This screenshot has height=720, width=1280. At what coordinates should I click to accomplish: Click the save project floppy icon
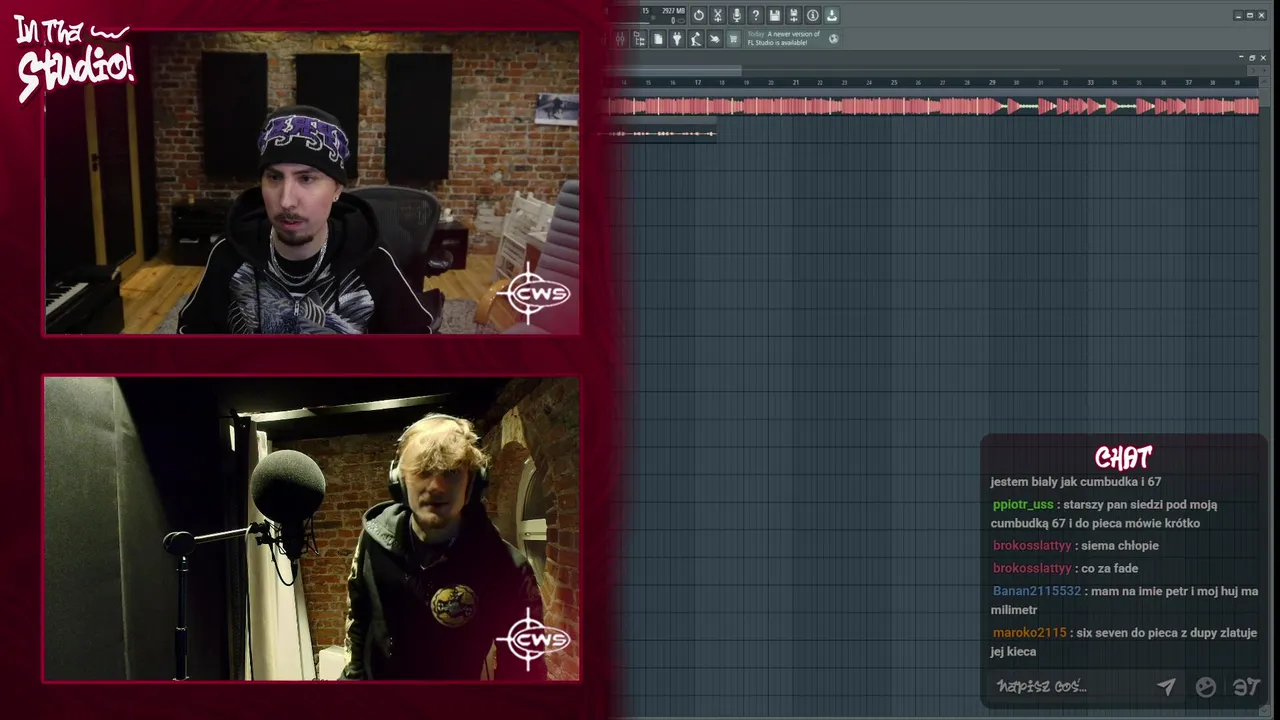(x=775, y=15)
